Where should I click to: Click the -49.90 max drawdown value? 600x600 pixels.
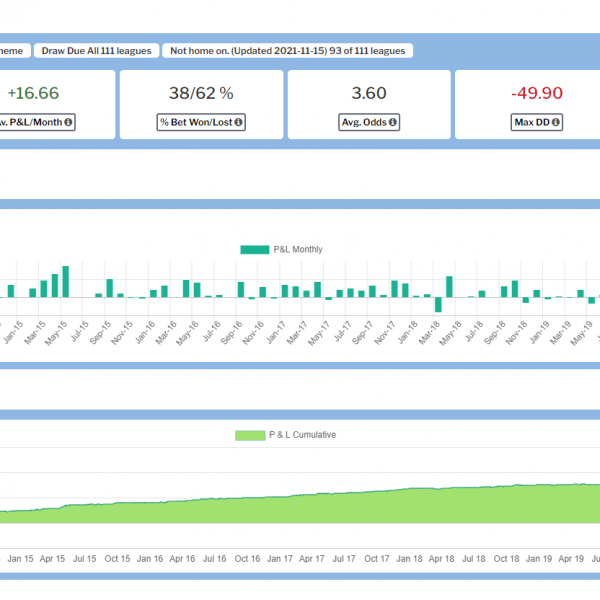(x=537, y=93)
